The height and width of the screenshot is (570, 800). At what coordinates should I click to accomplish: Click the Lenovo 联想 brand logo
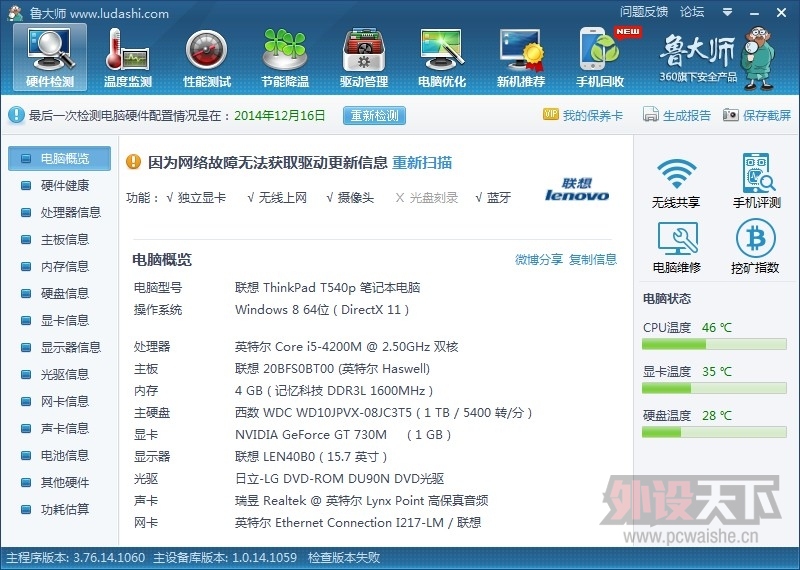[577, 189]
